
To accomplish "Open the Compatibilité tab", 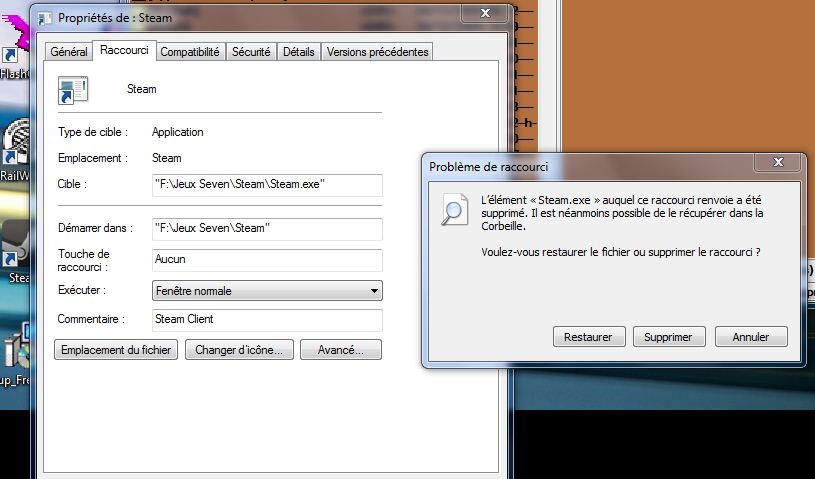I will coord(190,52).
